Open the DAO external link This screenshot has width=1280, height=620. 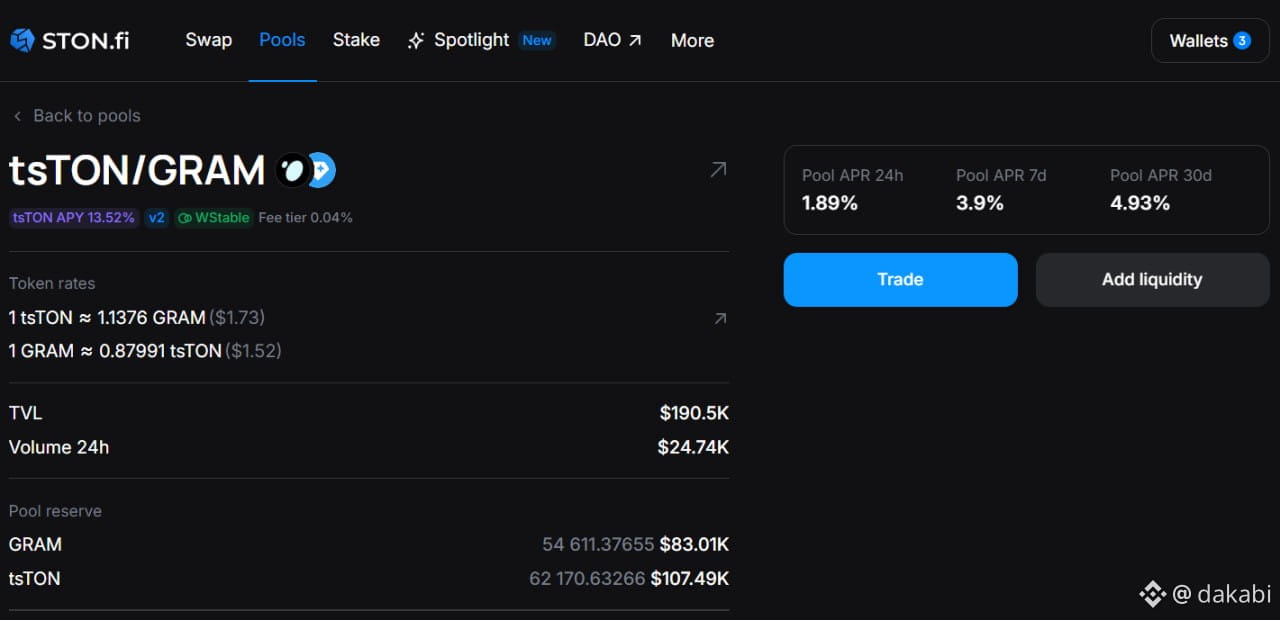[612, 41]
